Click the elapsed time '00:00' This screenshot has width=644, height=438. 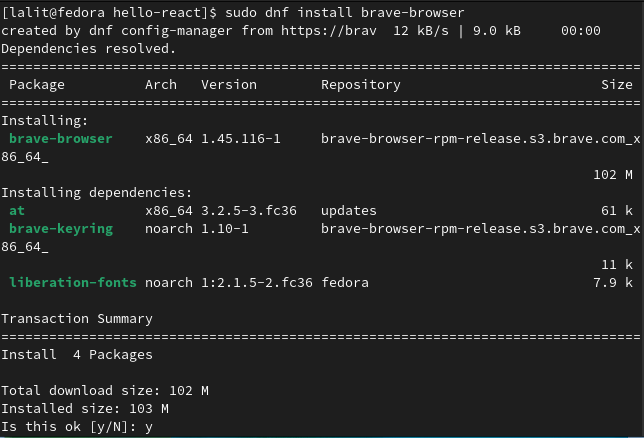(x=581, y=31)
